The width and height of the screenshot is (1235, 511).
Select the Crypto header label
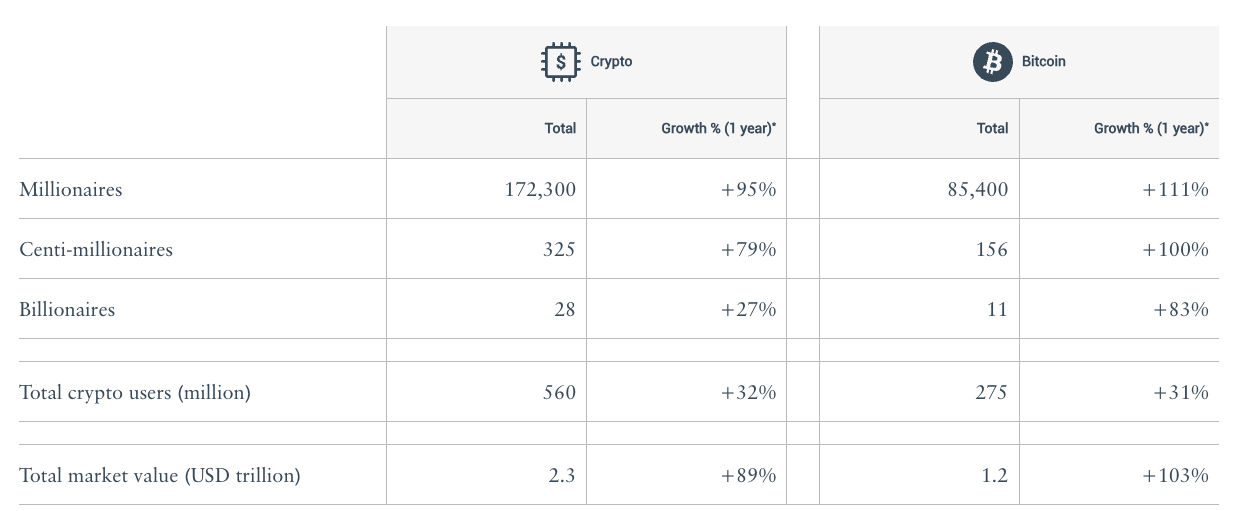[611, 62]
